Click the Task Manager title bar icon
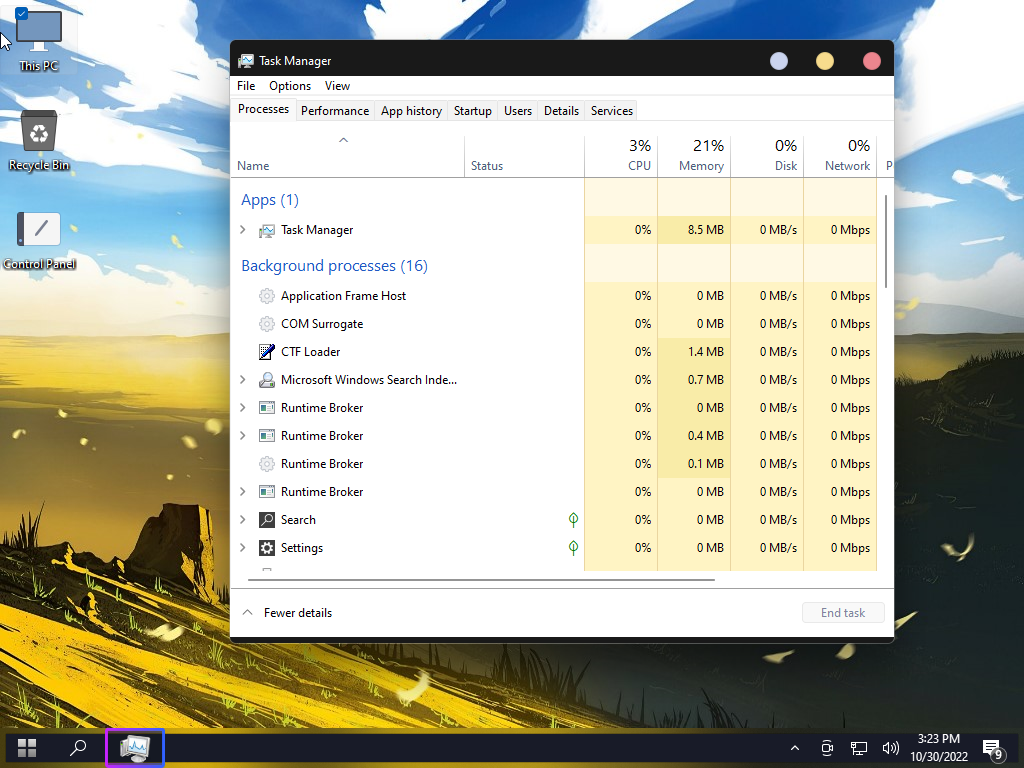Screen dimensions: 1024x768 tap(246, 61)
